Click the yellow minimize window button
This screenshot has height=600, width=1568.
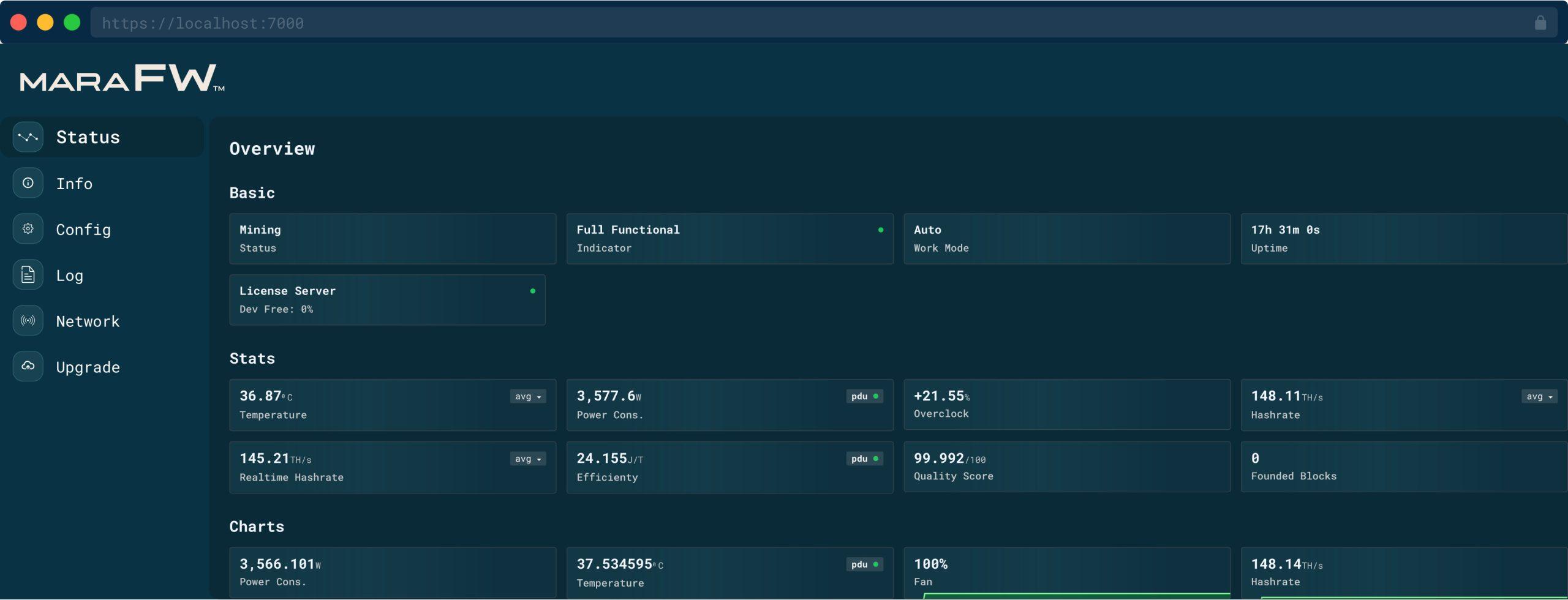coord(45,23)
